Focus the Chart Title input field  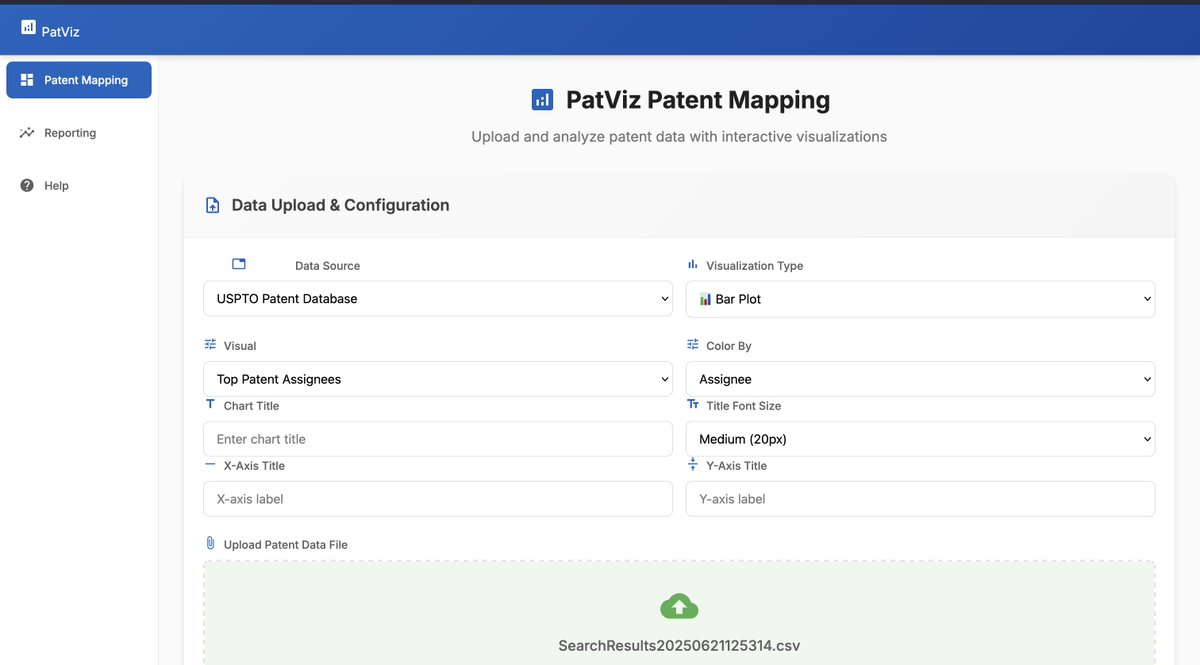438,439
